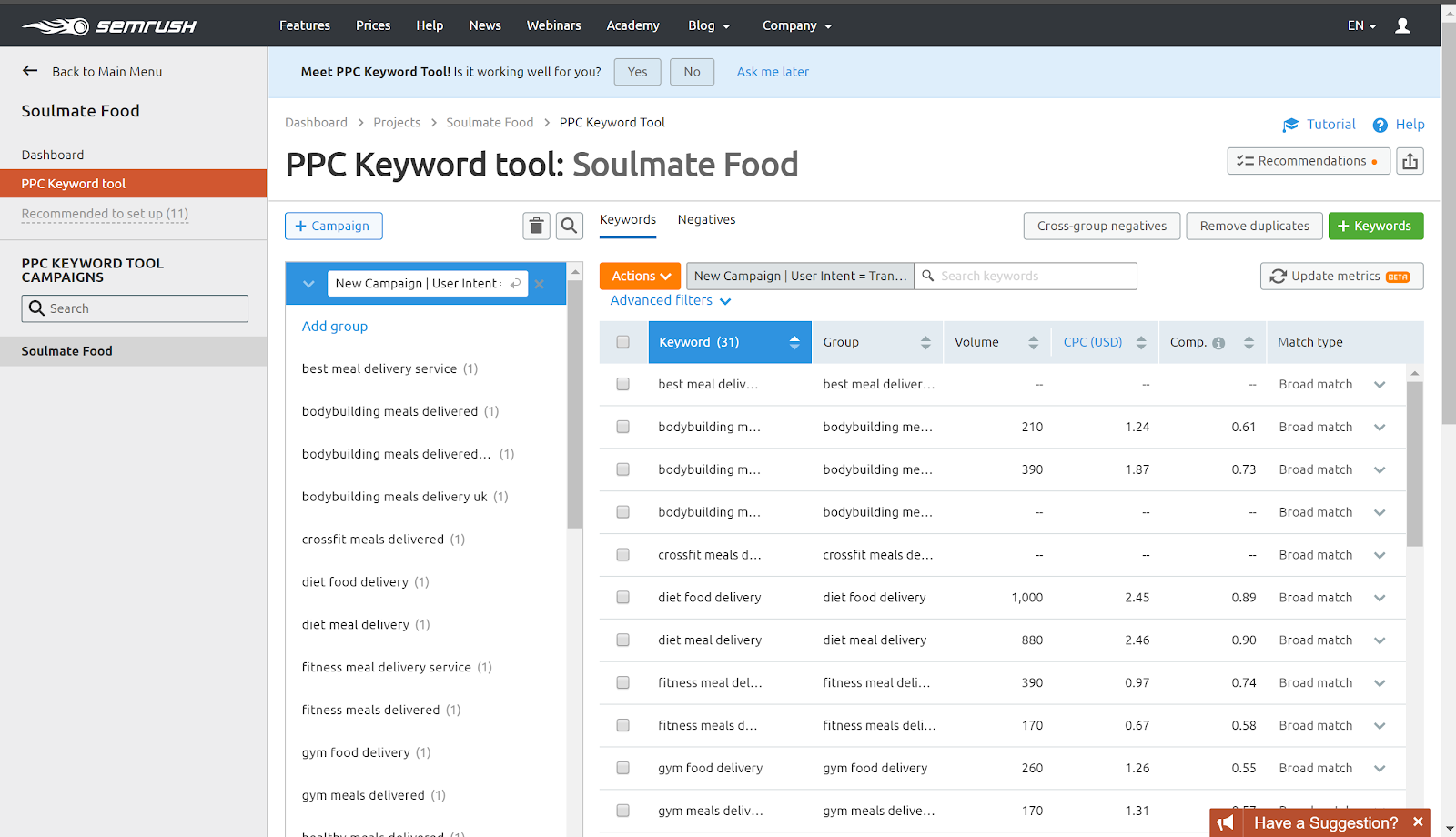Tick checkbox for keyword with volume 210
Viewport: 1456px width, 837px height.
[623, 427]
